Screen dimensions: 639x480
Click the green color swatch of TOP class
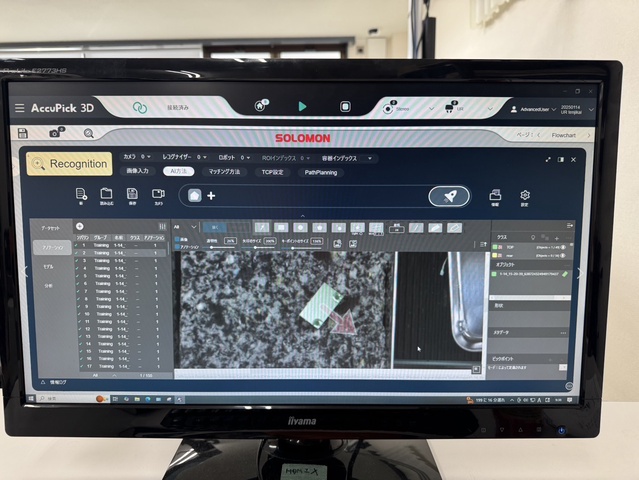pos(495,247)
